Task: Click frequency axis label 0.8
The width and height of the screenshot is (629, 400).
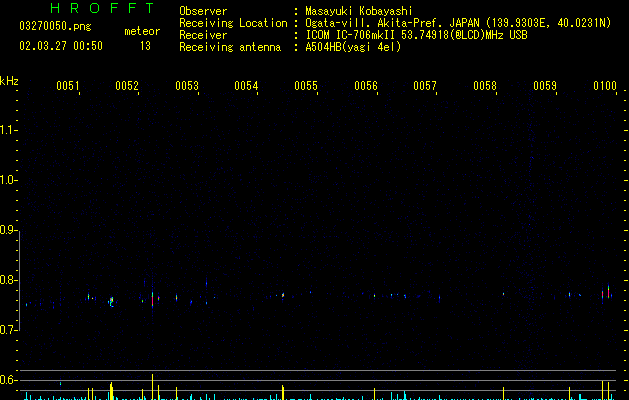Action: point(8,280)
